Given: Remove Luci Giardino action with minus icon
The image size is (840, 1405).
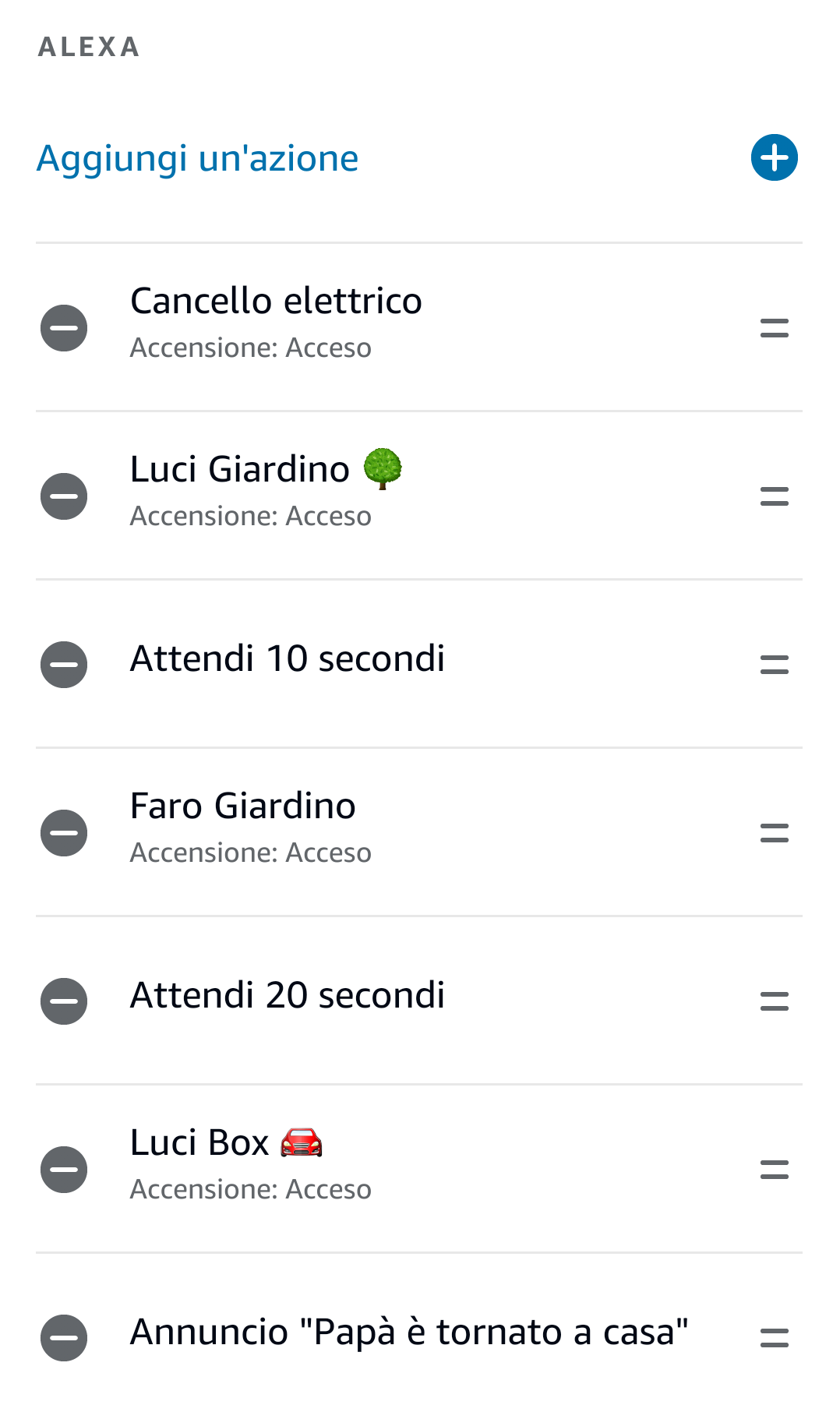Looking at the screenshot, I should 64,496.
